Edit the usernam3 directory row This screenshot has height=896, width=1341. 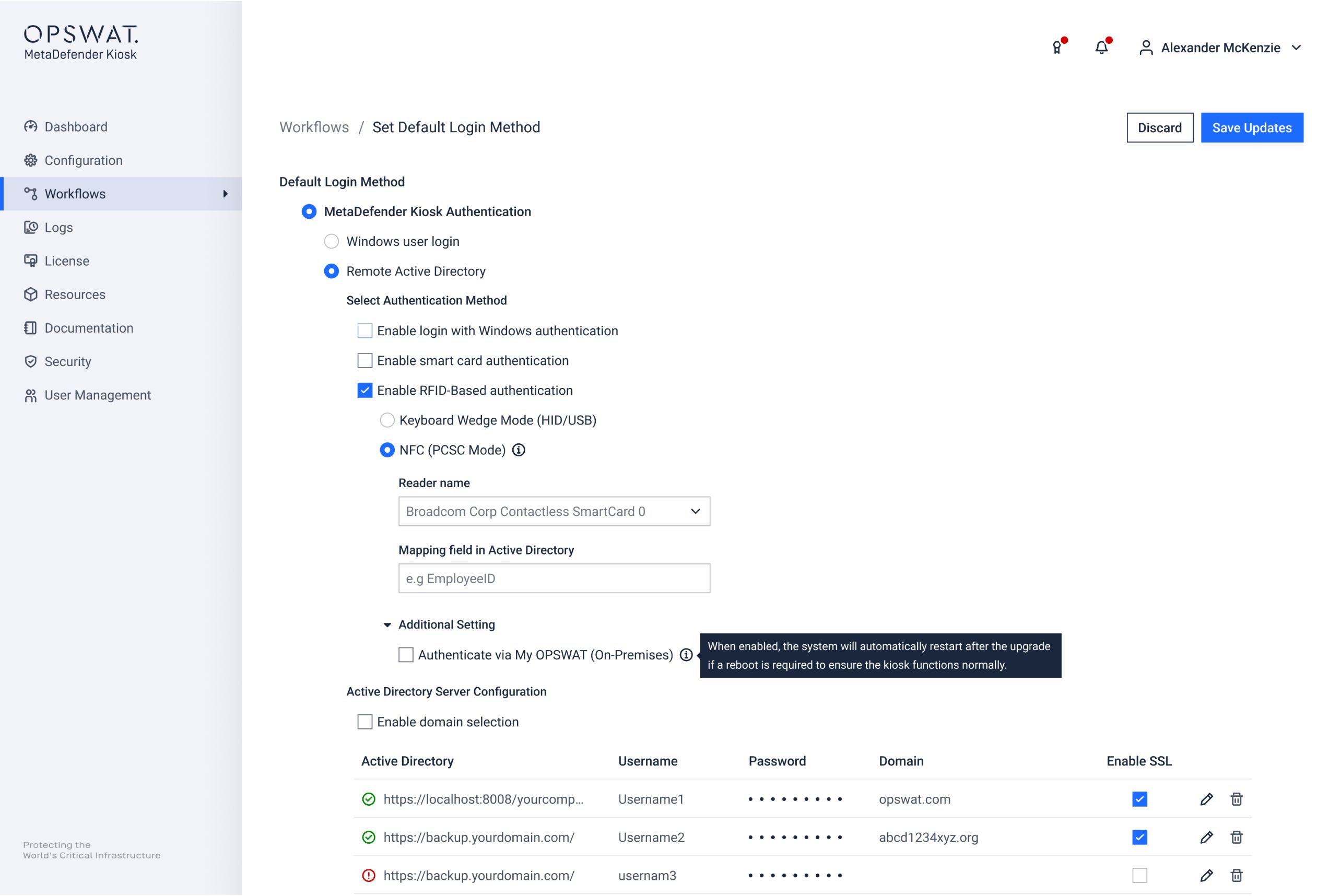pyautogui.click(x=1206, y=876)
